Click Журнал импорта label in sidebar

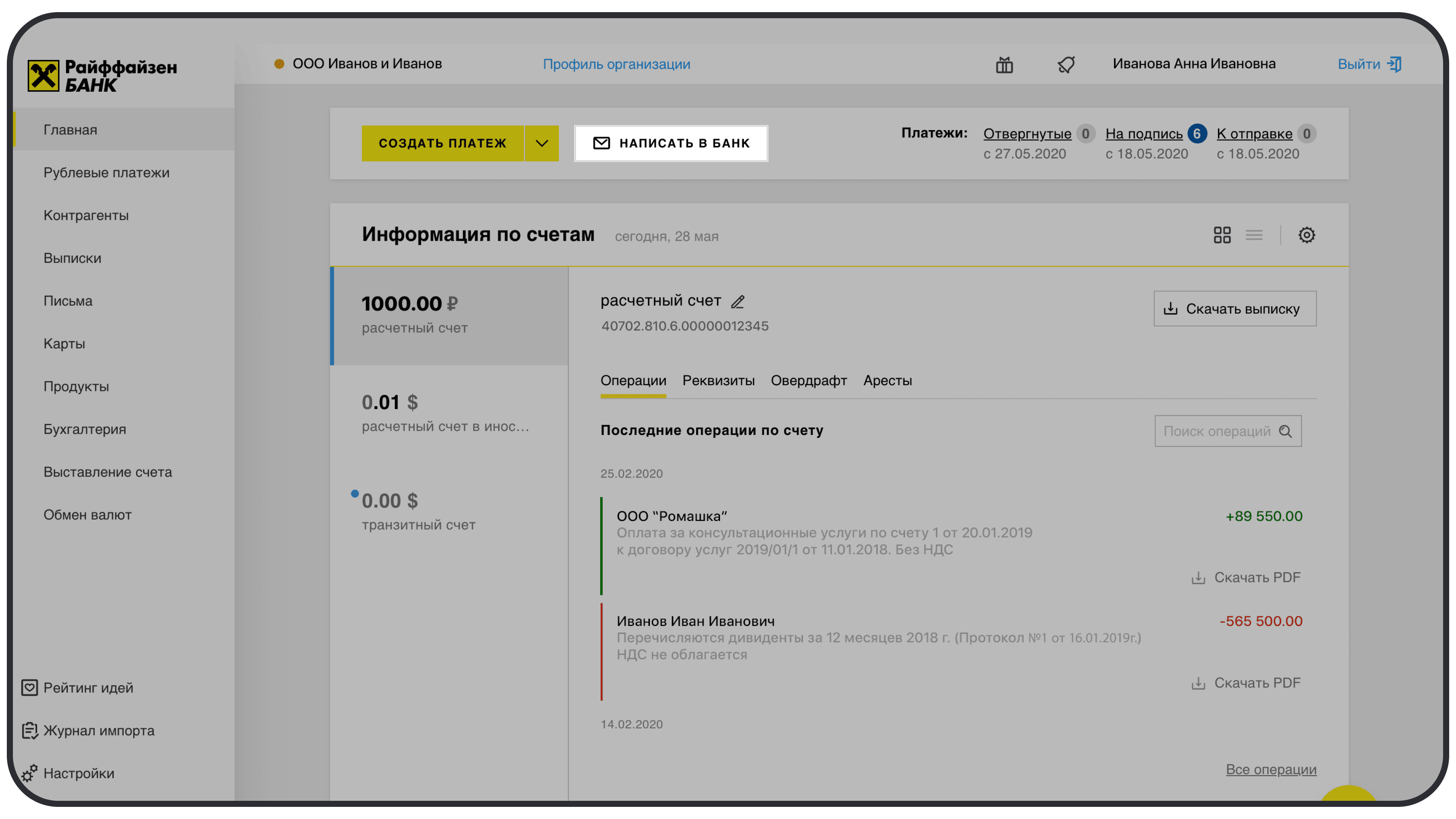pyautogui.click(x=99, y=730)
